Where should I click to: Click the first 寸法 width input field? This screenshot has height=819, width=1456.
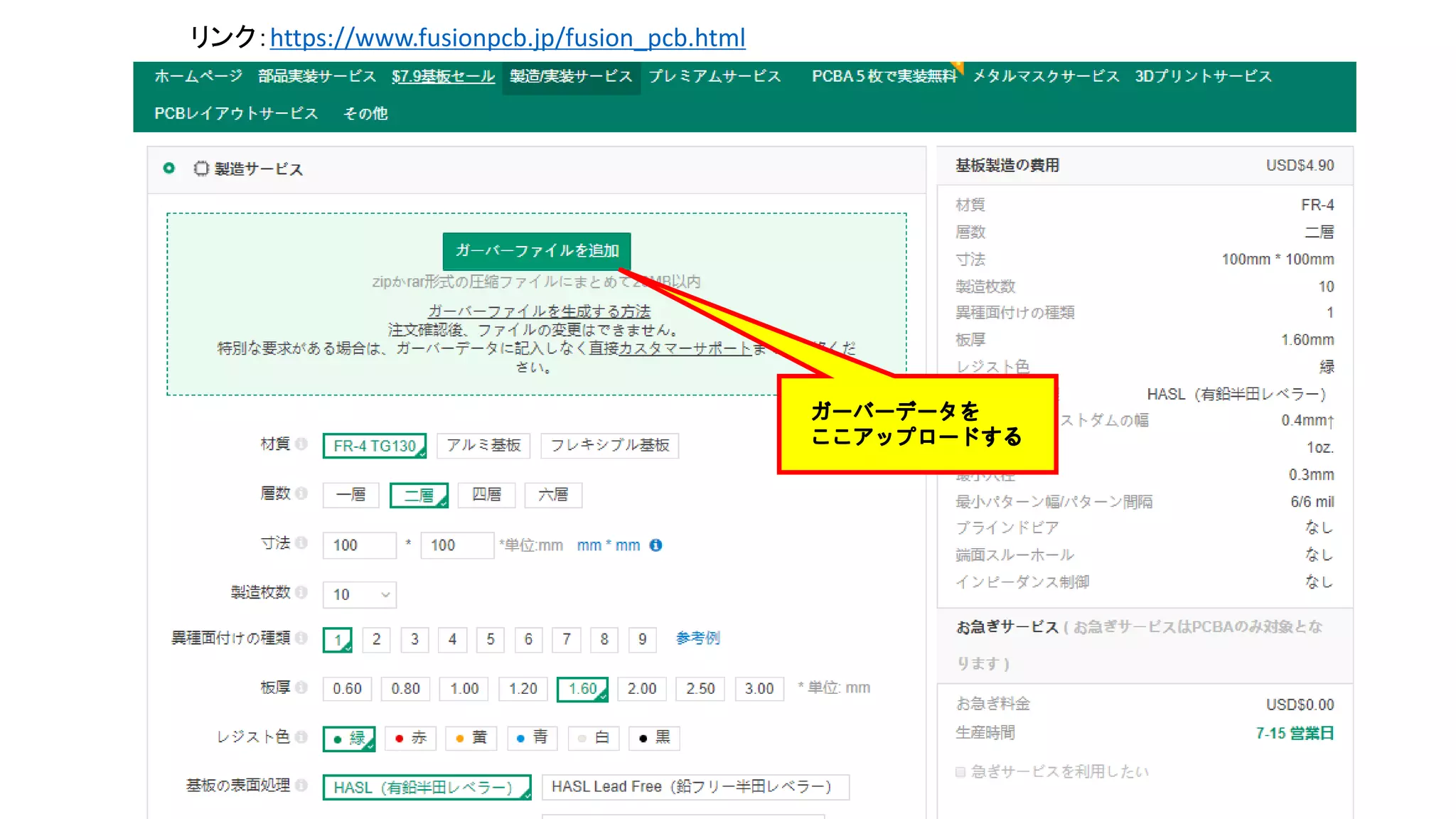[360, 545]
